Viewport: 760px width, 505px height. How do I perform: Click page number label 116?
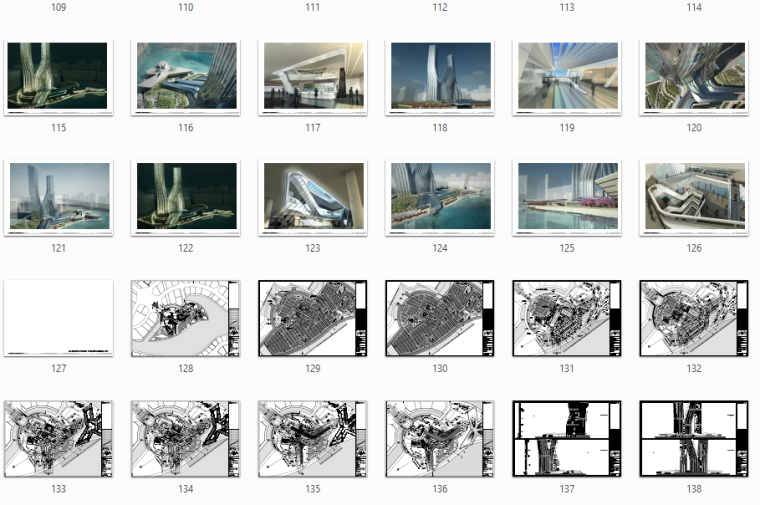pos(186,127)
